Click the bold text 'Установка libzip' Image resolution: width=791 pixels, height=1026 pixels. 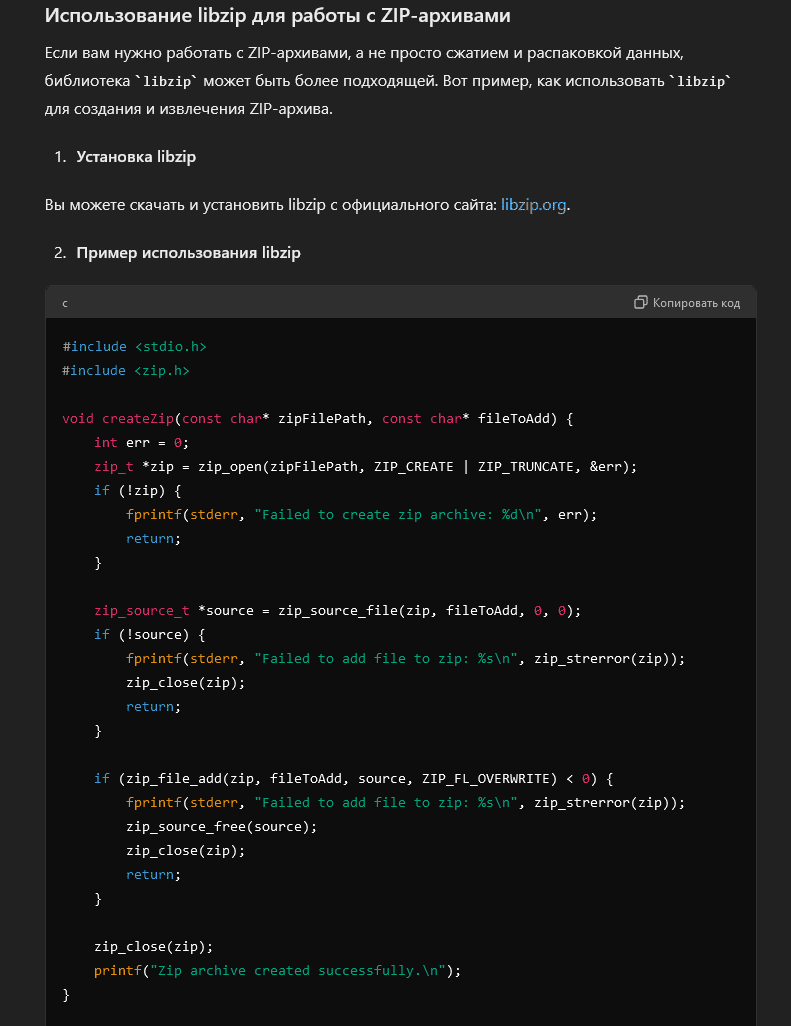(137, 157)
